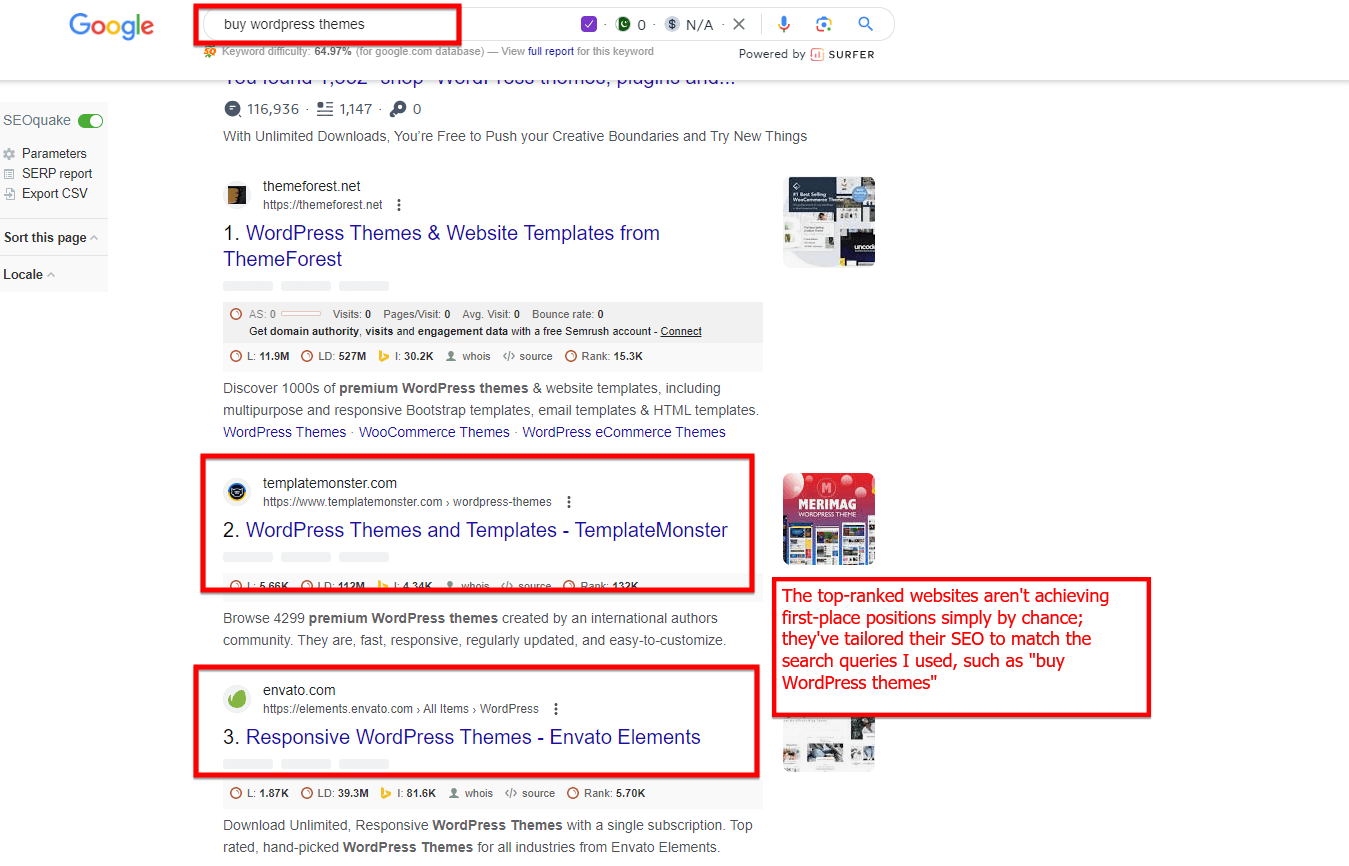The height and width of the screenshot is (866, 1349).
Task: Click the key icon showing 0
Action: [x=397, y=109]
